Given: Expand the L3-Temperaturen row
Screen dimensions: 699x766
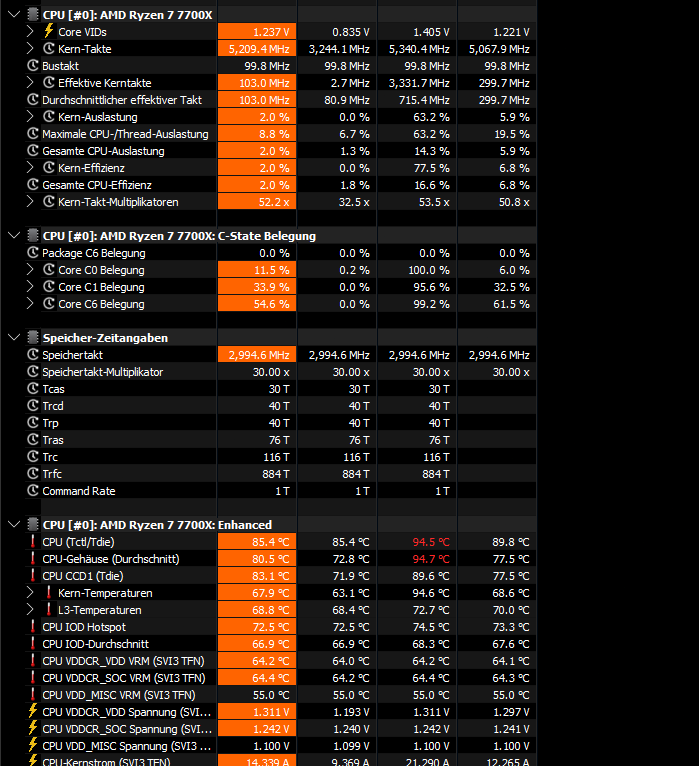Looking at the screenshot, I should [30, 610].
